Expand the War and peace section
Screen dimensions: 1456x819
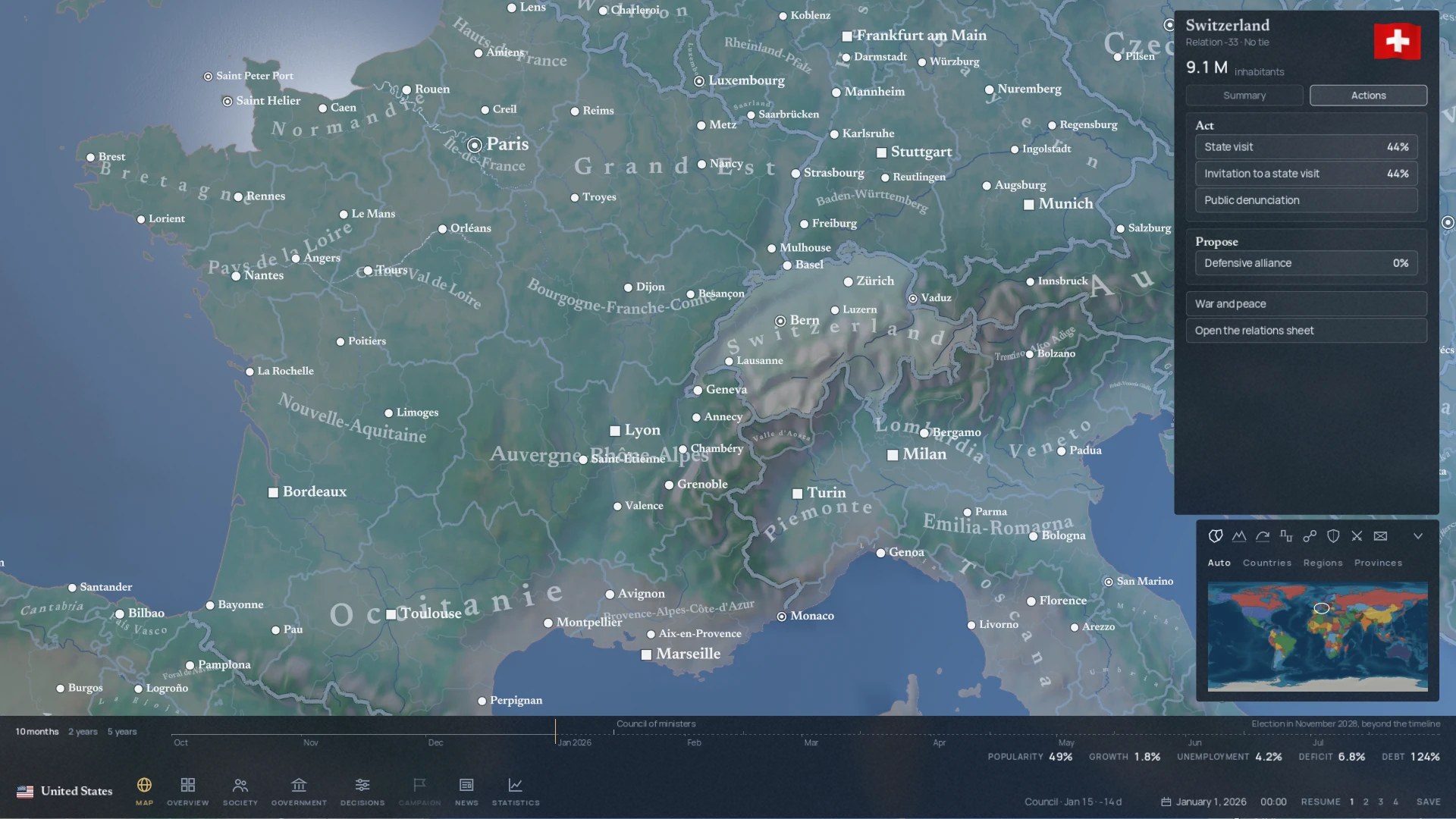point(1306,304)
